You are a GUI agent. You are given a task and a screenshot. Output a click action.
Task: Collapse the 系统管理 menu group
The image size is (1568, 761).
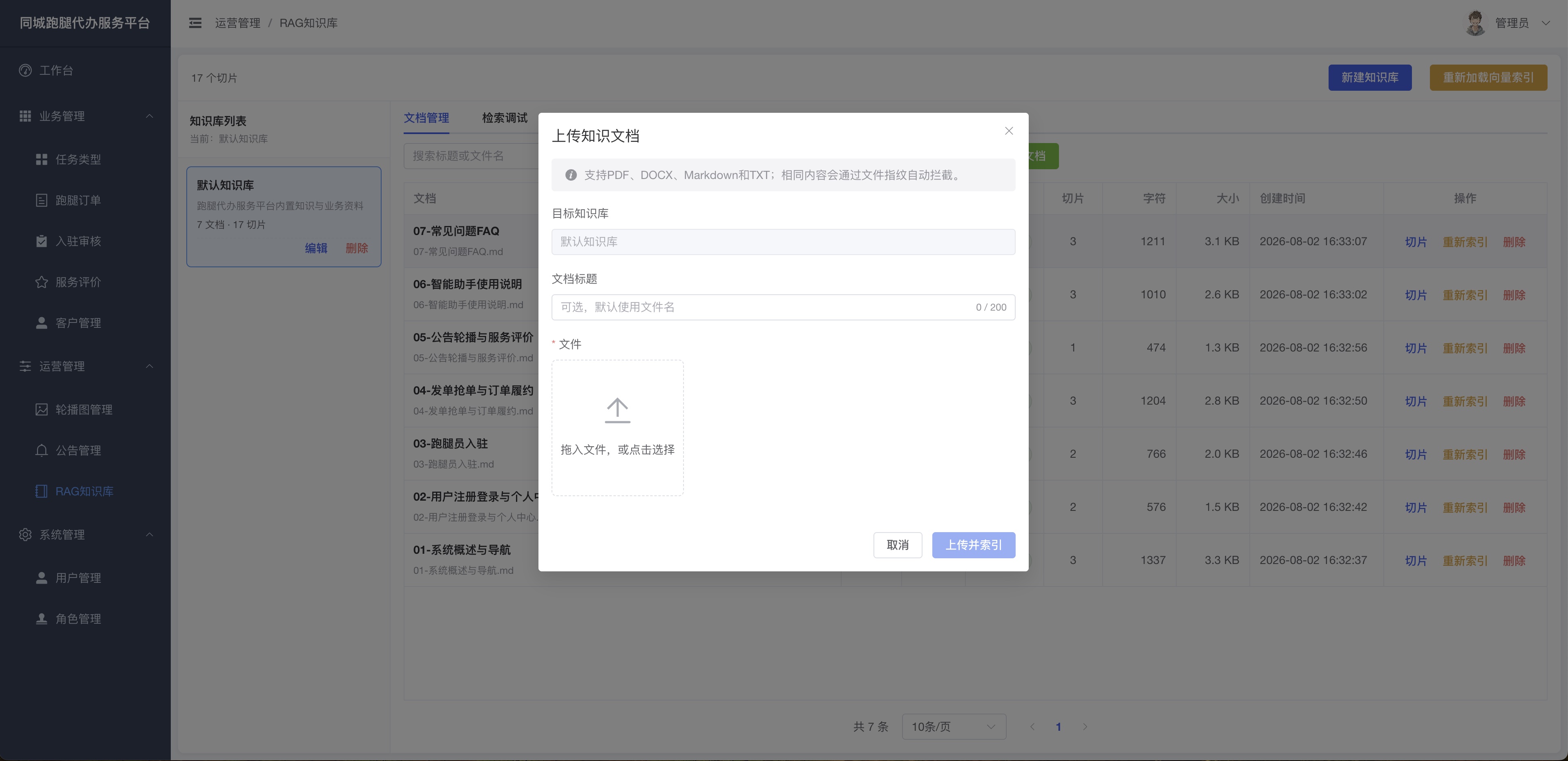(x=149, y=535)
